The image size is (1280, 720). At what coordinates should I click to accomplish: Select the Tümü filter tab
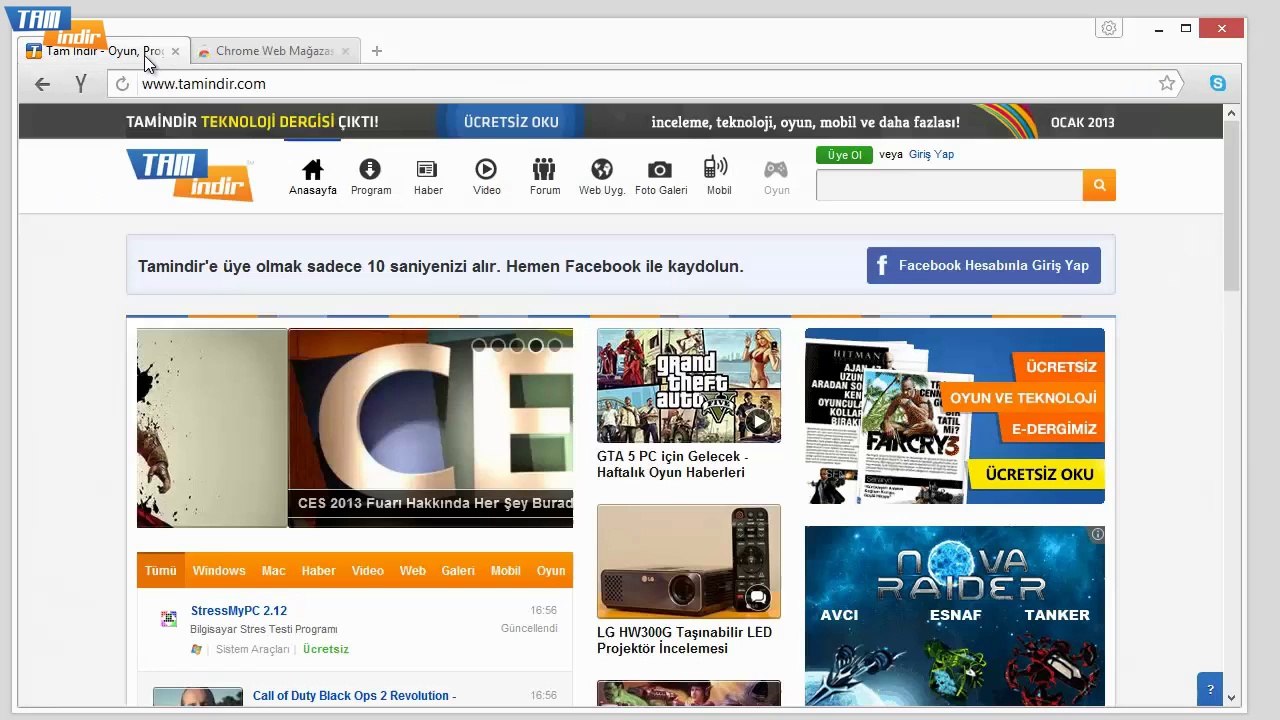(160, 571)
